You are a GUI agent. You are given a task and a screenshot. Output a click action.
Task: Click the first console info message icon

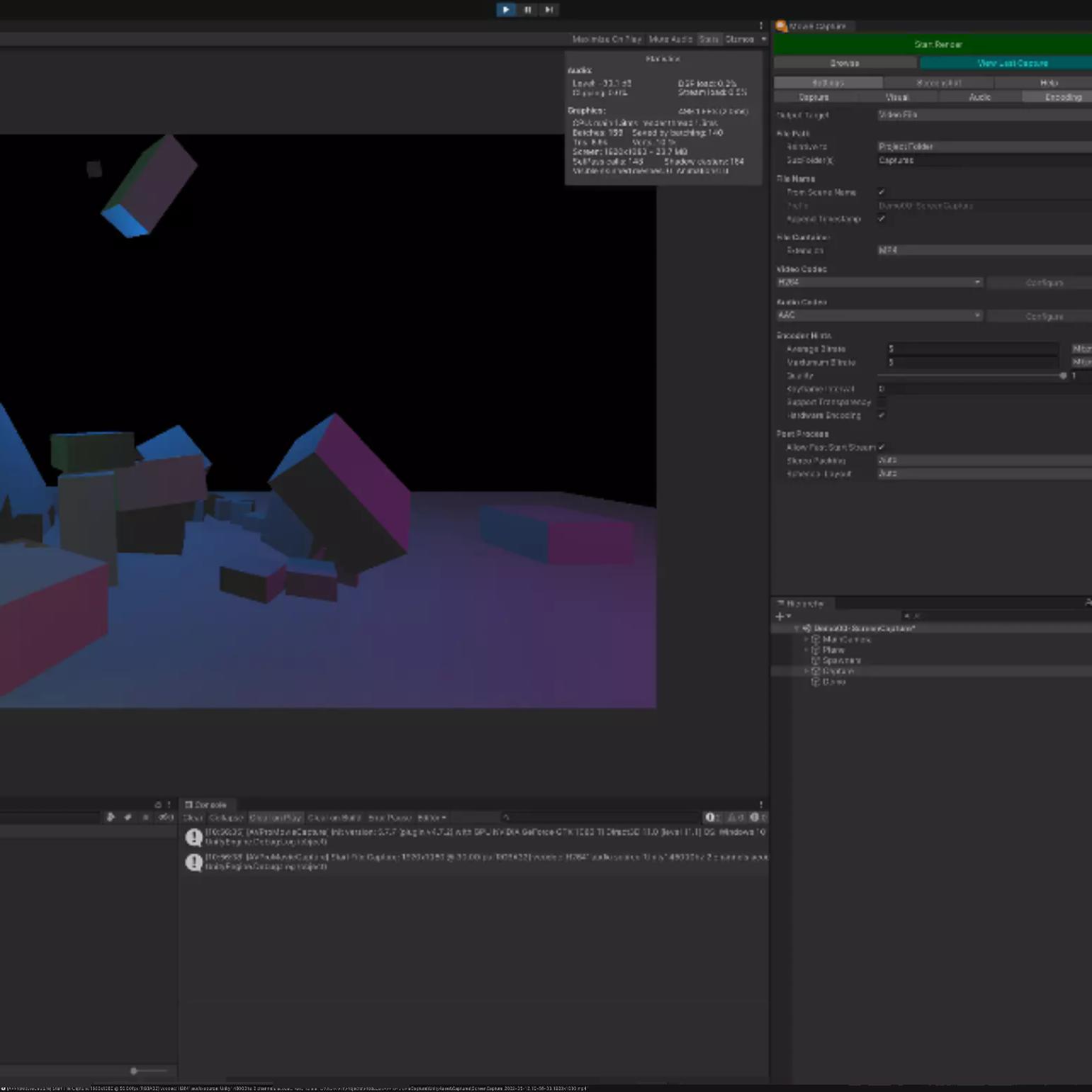point(193,837)
